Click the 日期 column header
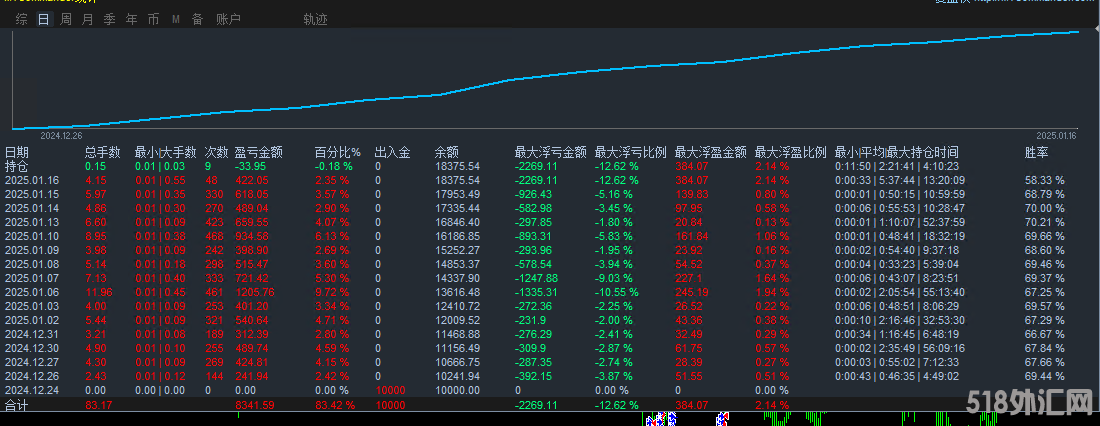1100x426 pixels. point(17,152)
